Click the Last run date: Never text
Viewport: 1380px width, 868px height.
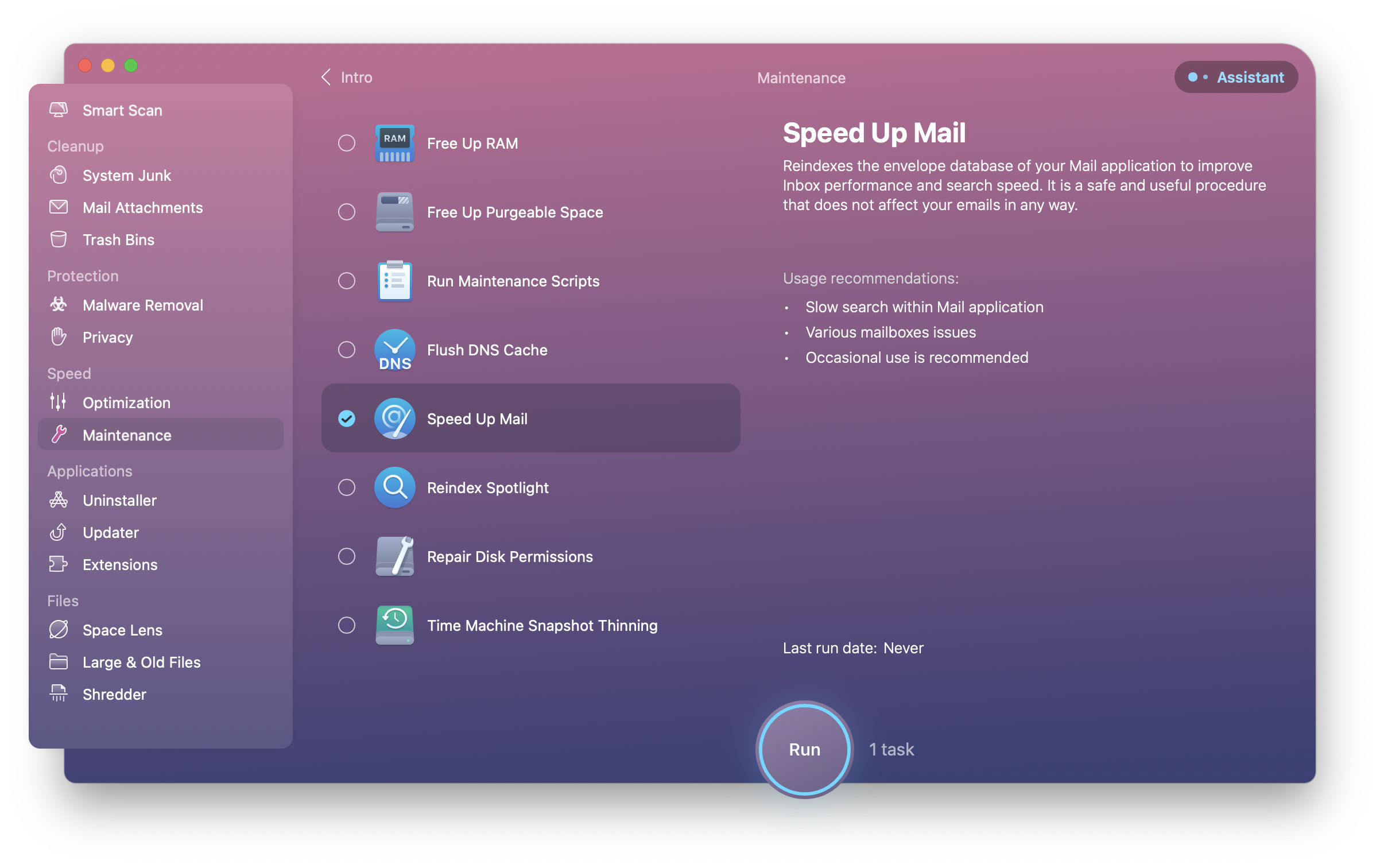coord(853,648)
